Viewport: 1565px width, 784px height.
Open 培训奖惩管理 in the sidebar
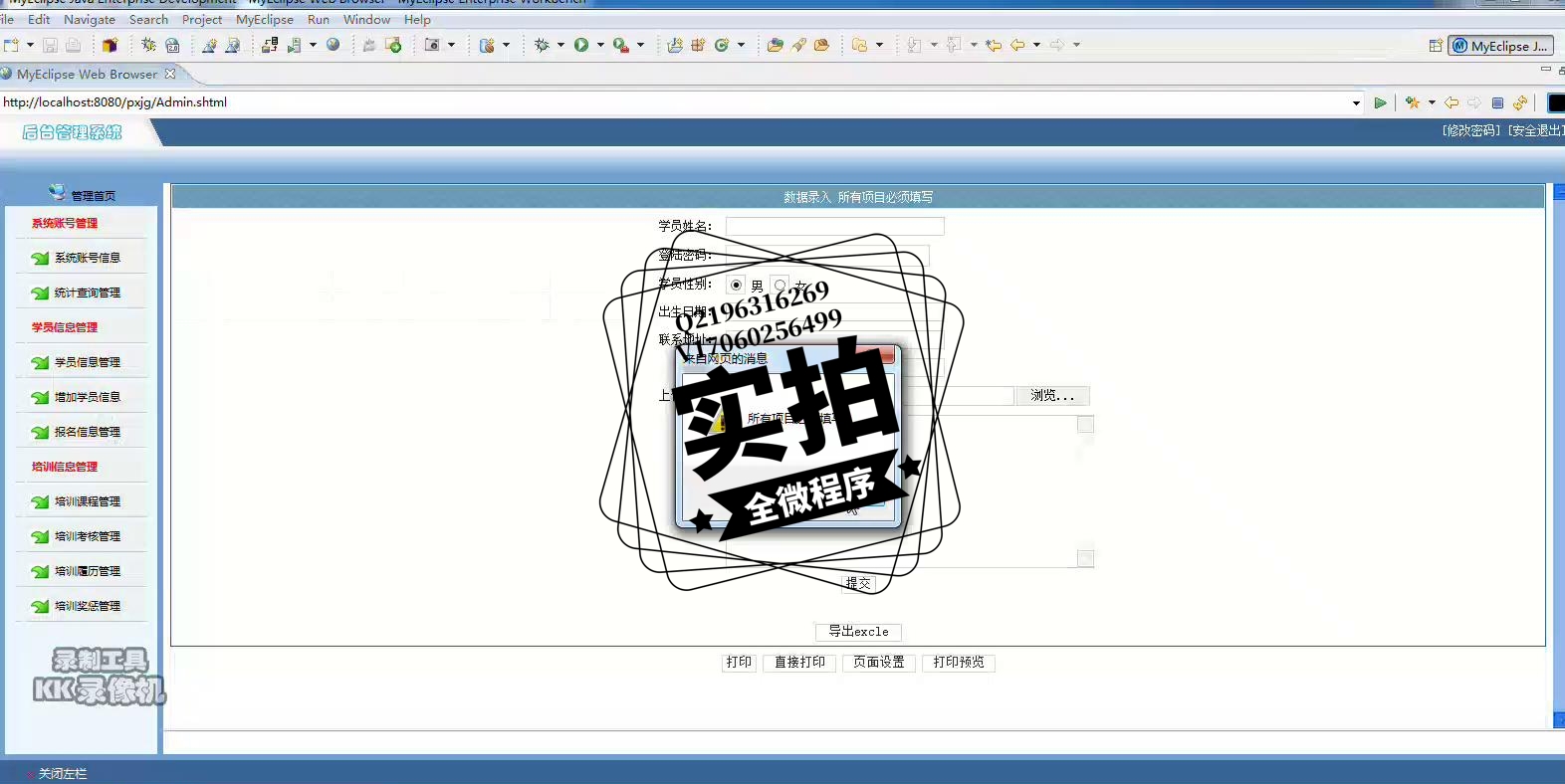(x=87, y=606)
